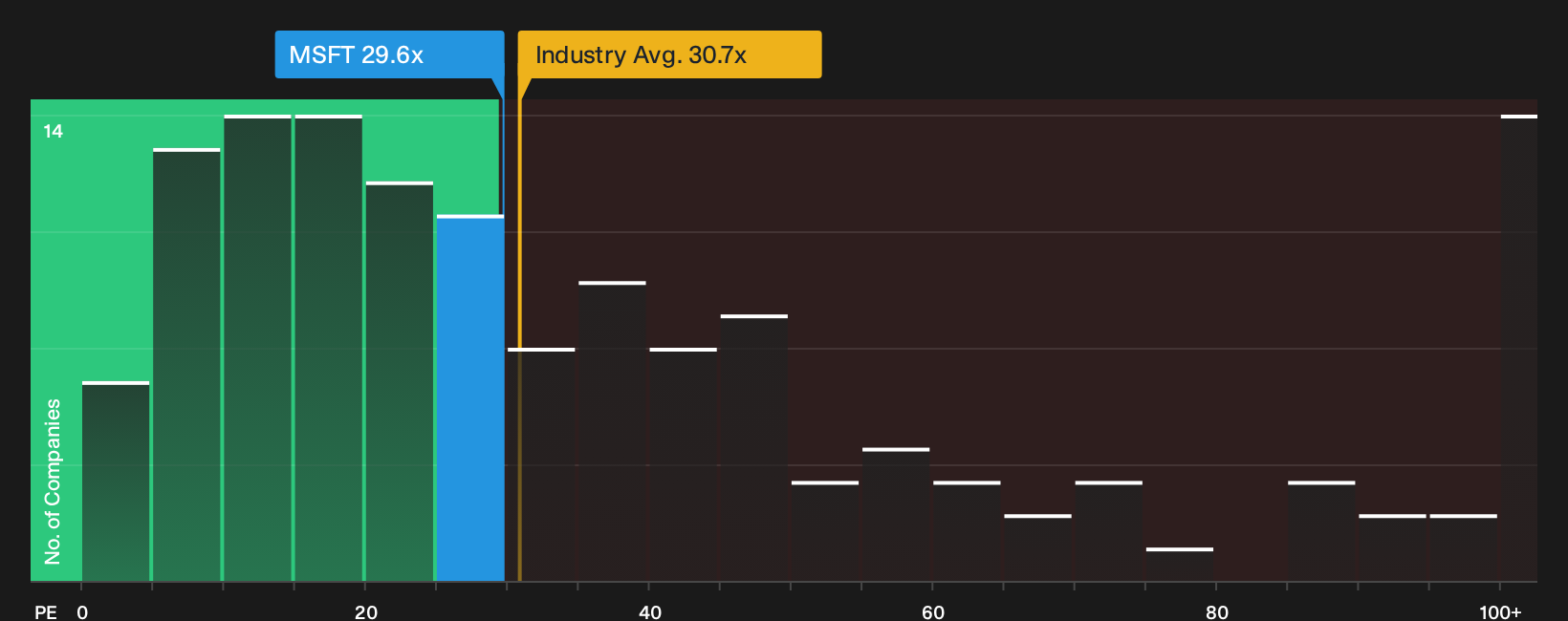Screen dimensions: 1568x621
Task: Click the 40 x-axis tick label
Action: [650, 612]
